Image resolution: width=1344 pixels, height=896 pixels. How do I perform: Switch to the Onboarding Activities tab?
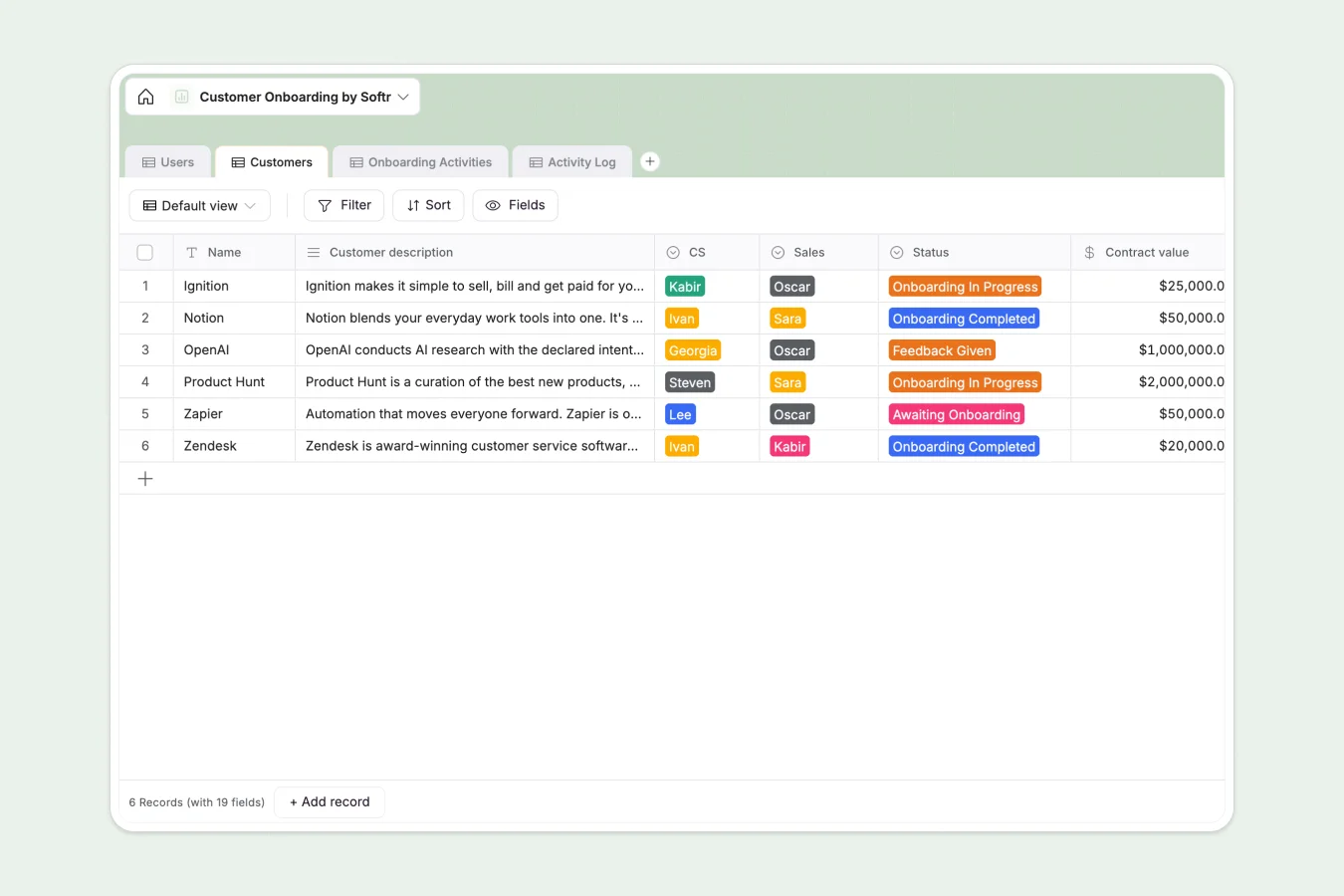click(420, 161)
